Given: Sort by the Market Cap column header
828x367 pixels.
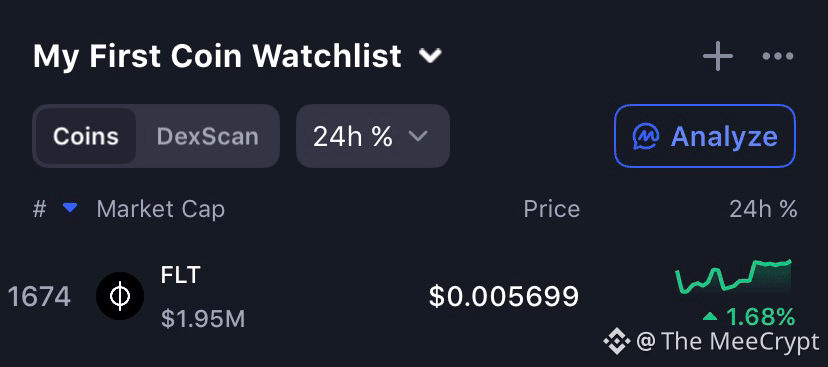Looking at the screenshot, I should coord(161,209).
